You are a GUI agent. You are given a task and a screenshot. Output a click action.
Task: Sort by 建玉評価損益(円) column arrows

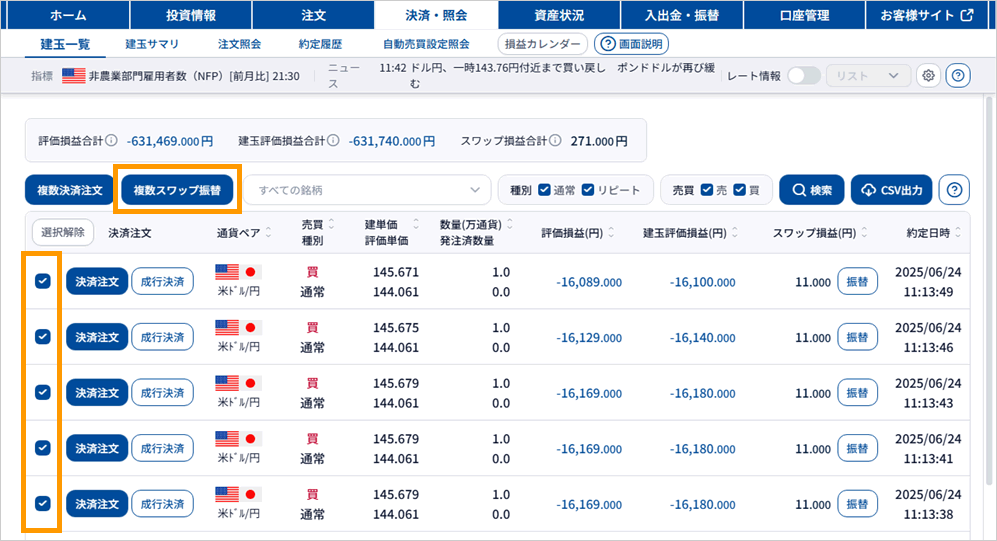click(x=735, y=233)
